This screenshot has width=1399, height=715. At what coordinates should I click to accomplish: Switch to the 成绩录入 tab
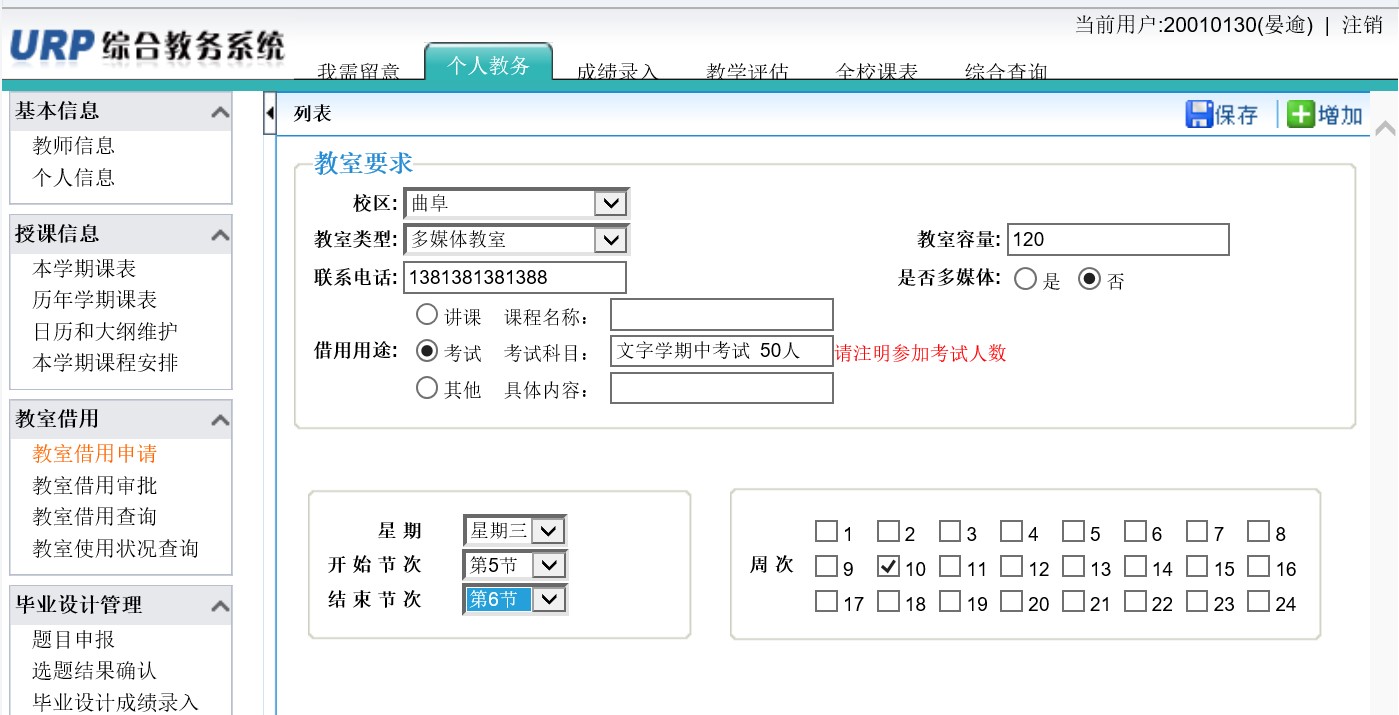pyautogui.click(x=617, y=71)
